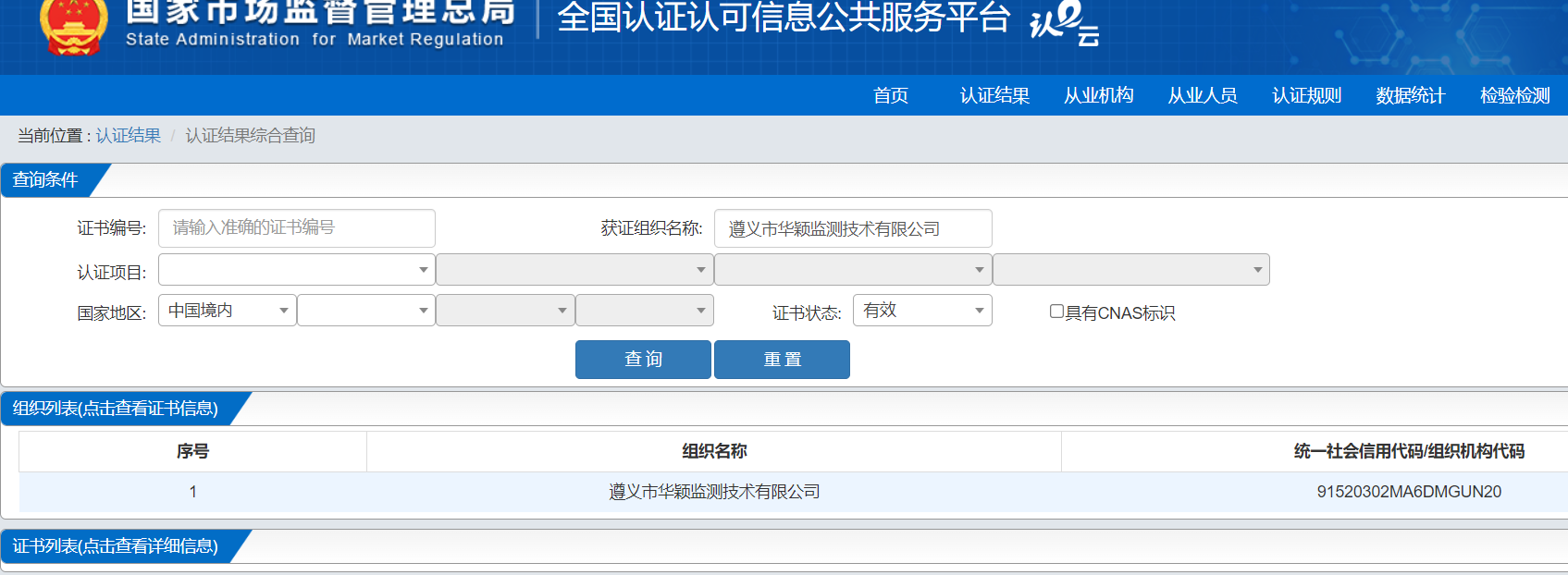Click the 组织名称 column header
The image size is (1568, 575).
point(714,451)
